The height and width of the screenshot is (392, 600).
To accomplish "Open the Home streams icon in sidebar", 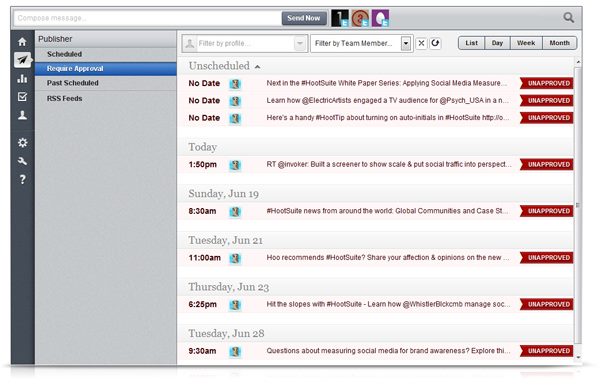I will tap(22, 42).
